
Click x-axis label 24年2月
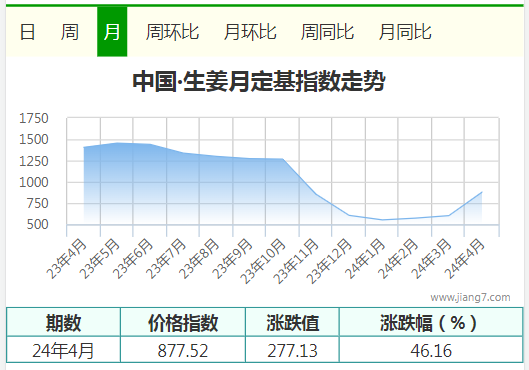[397, 259]
